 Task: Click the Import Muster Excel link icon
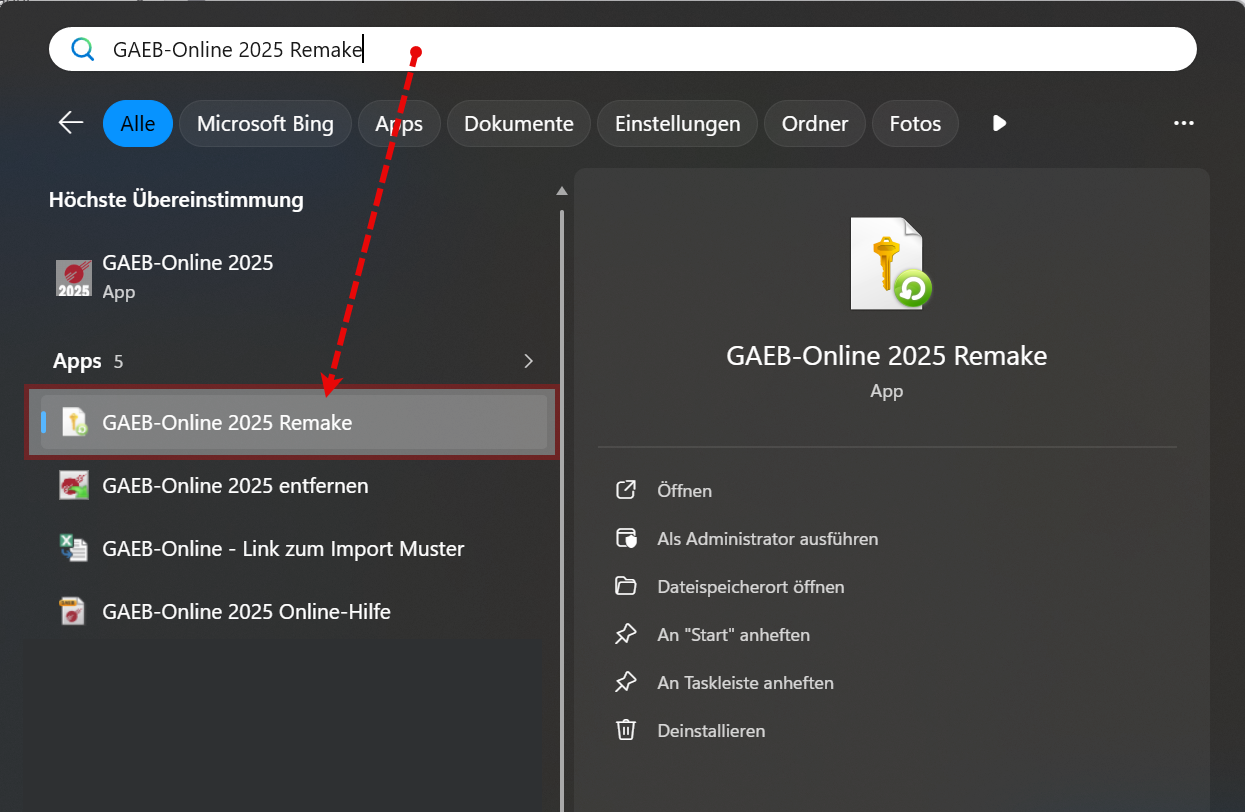tap(74, 549)
